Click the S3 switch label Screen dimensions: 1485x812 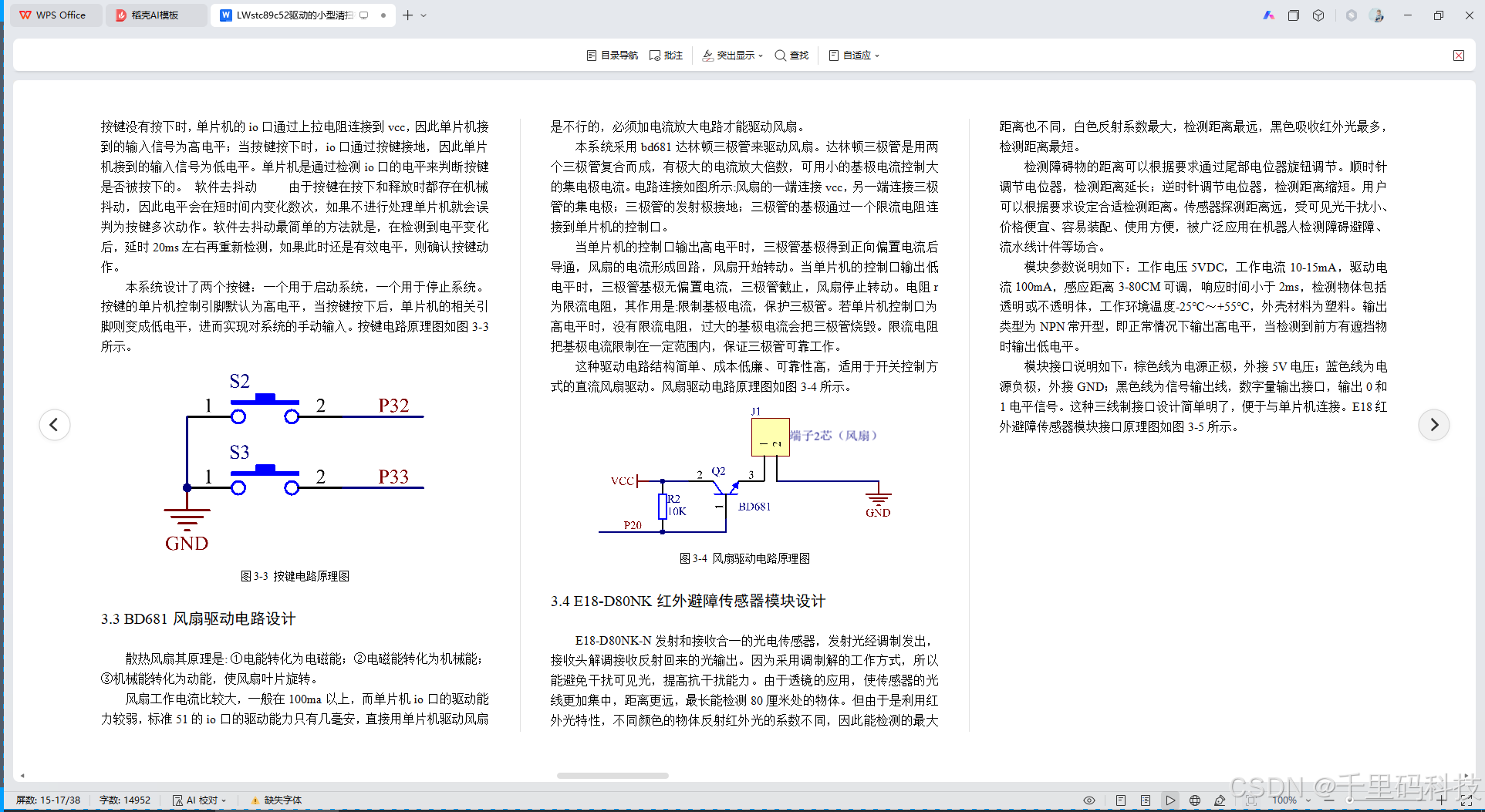coord(239,452)
